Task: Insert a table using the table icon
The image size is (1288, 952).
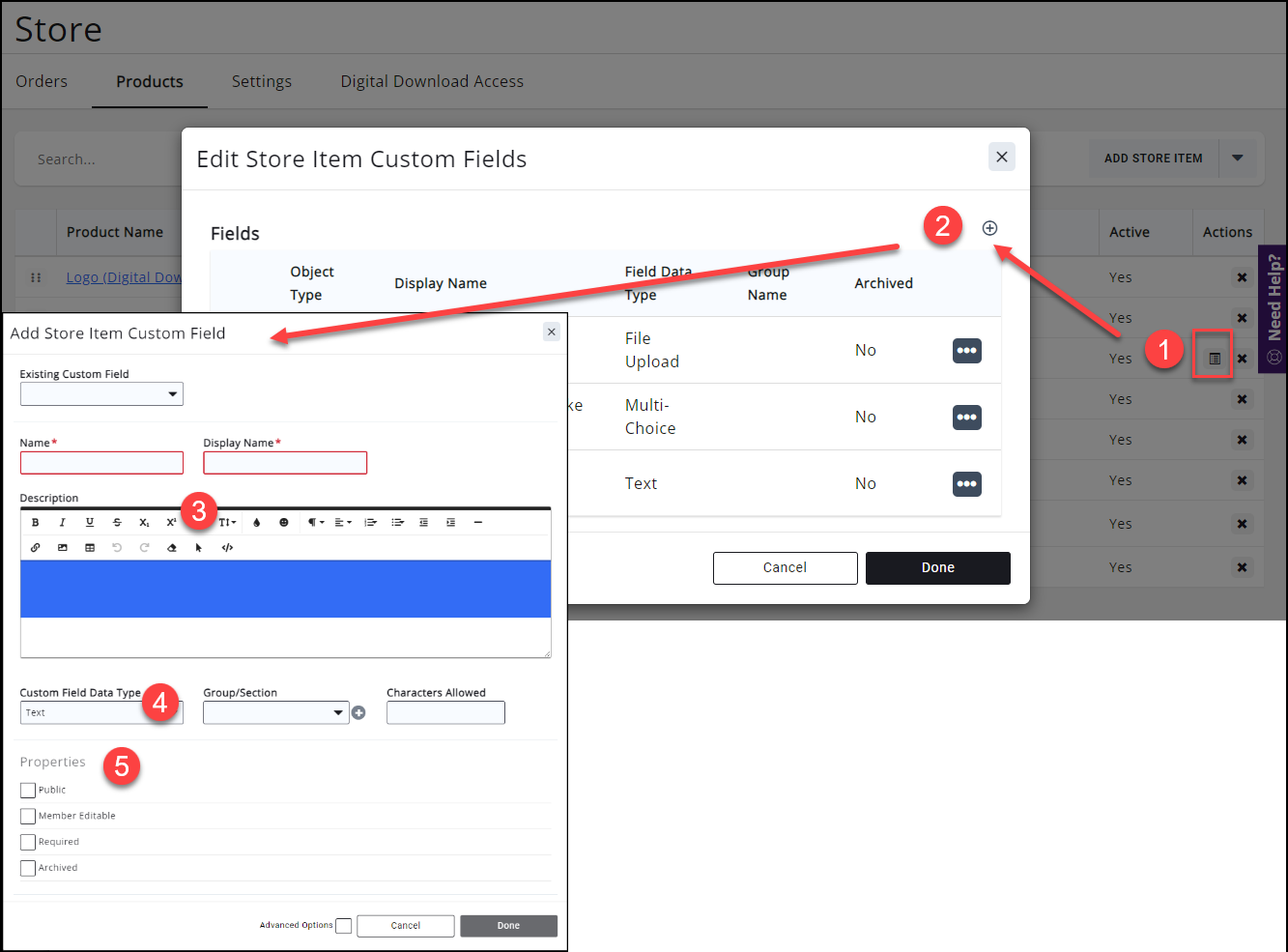Action: [90, 548]
